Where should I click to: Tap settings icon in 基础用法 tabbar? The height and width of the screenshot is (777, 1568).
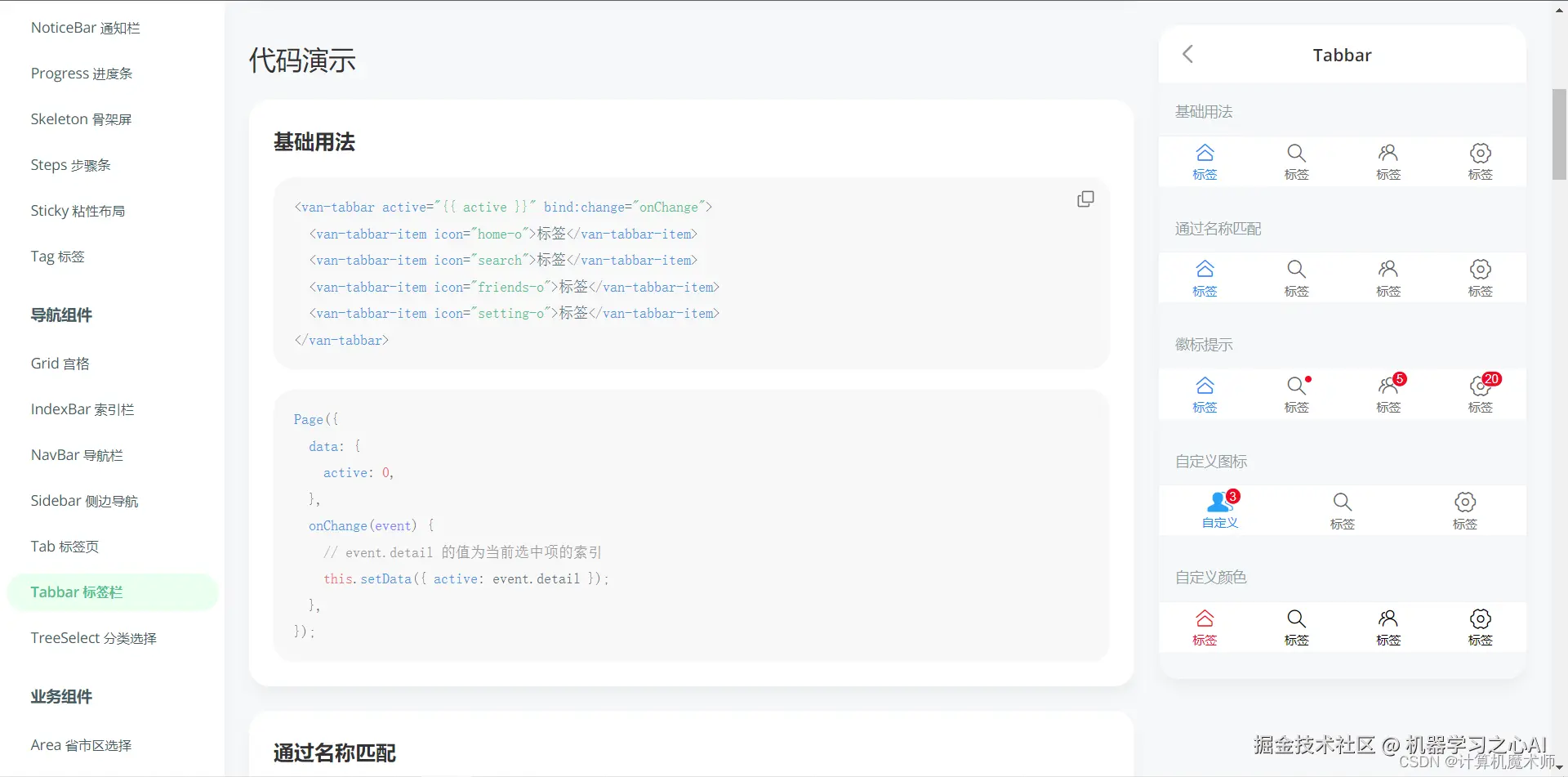click(1481, 153)
